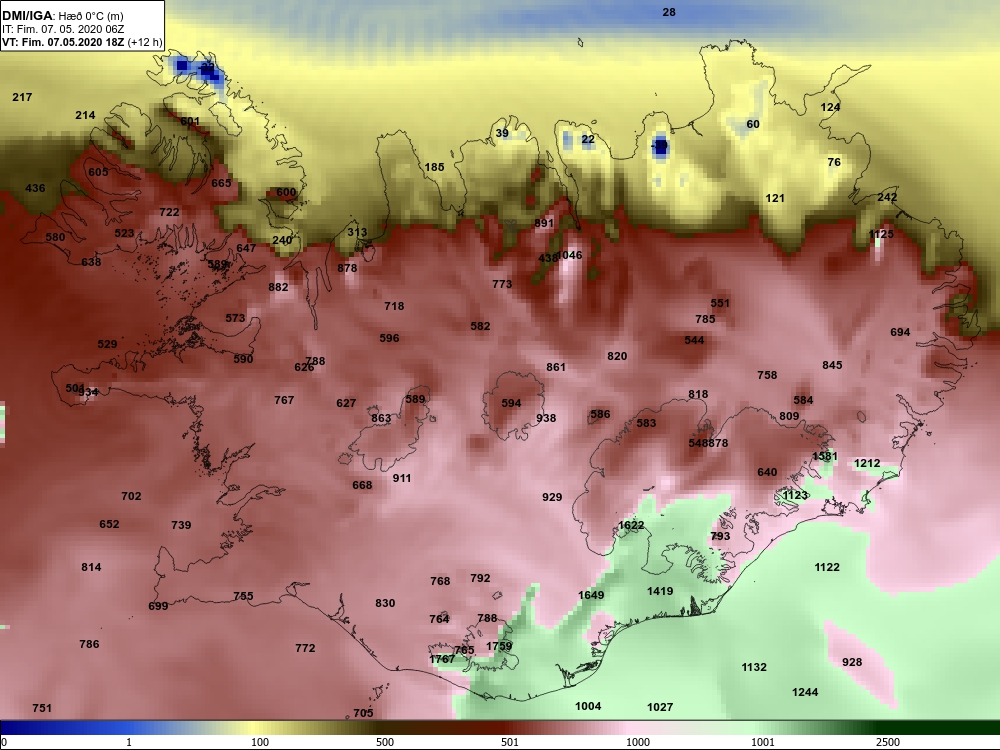This screenshot has width=1000, height=750.
Task: Click the map value 124
Action: tap(830, 107)
